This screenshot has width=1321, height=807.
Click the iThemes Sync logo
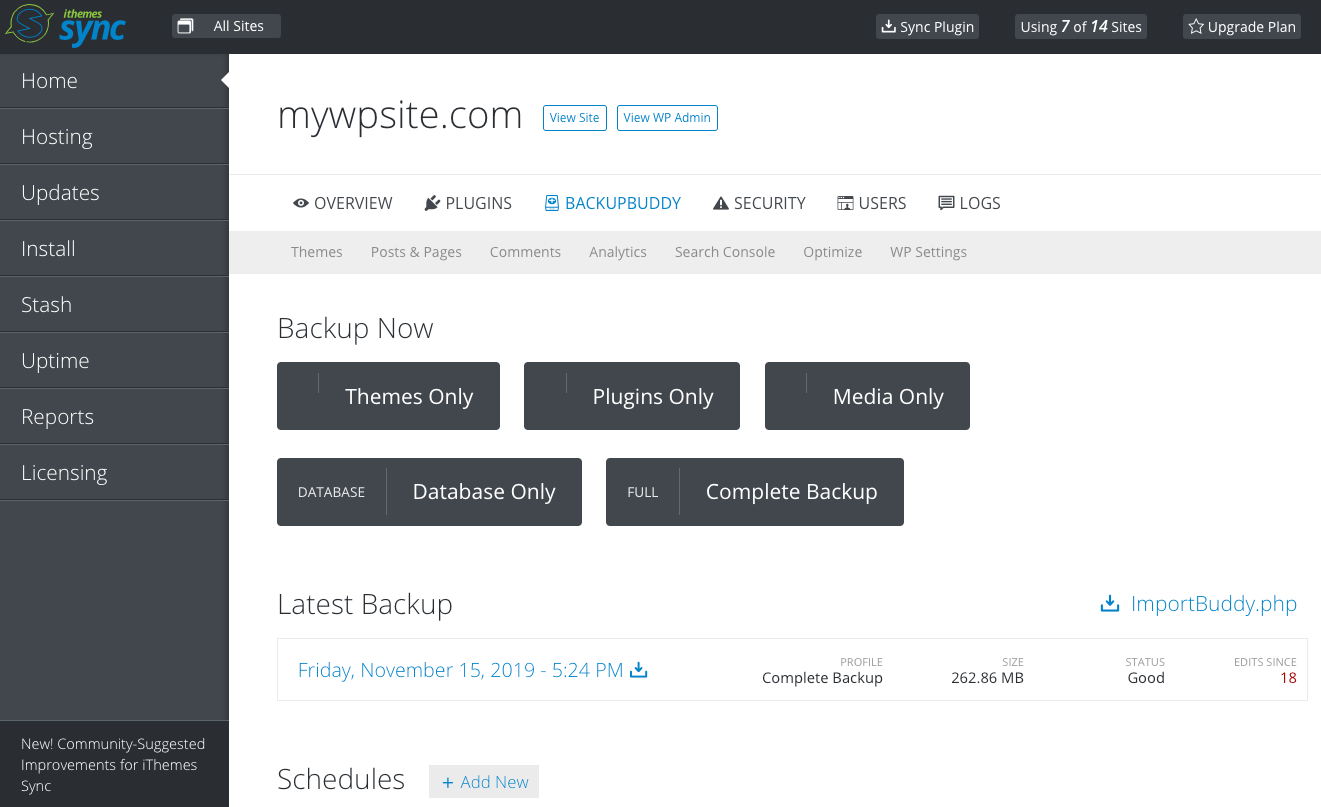(66, 26)
